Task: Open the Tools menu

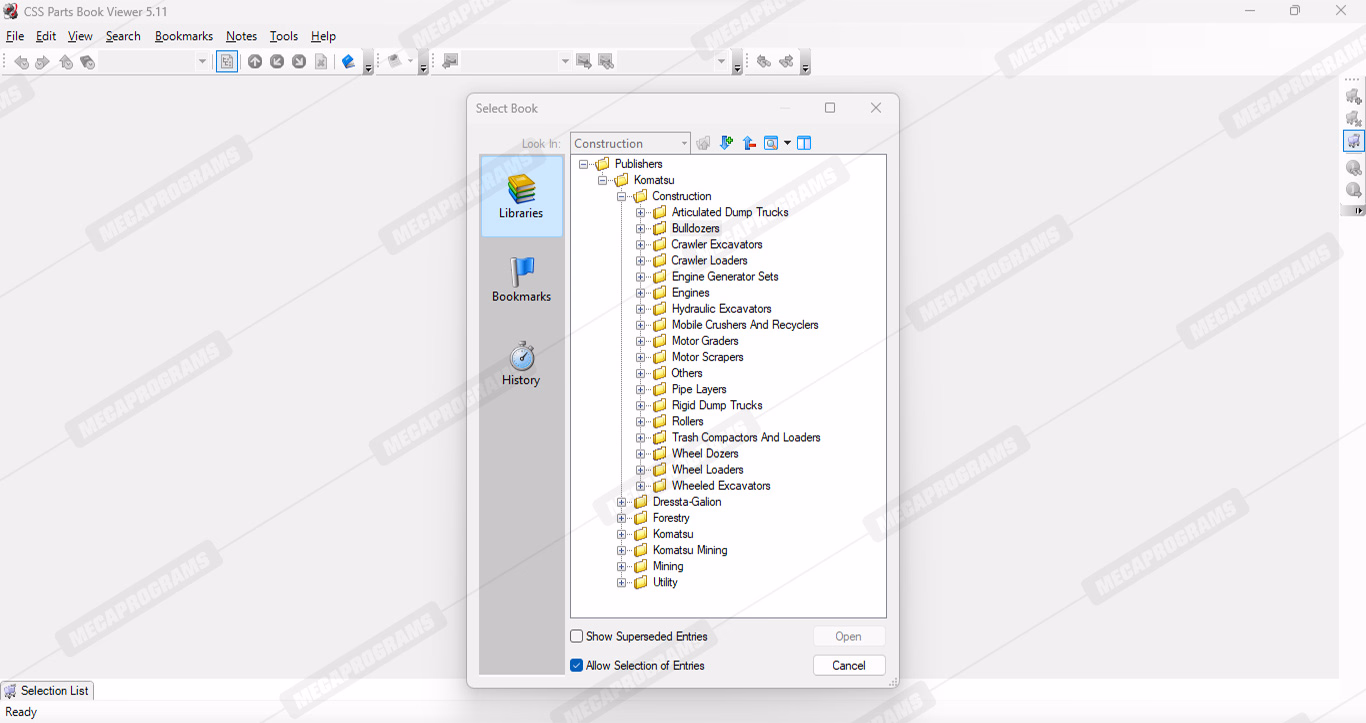Action: [x=283, y=36]
